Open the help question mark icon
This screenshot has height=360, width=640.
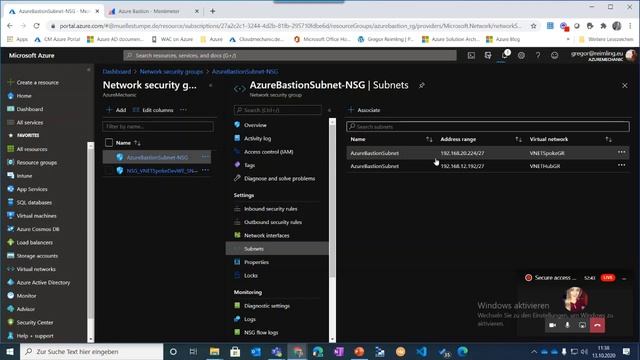coord(538,55)
